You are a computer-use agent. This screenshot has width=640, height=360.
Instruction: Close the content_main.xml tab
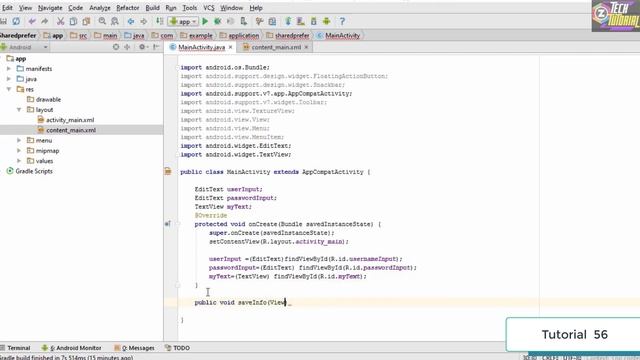pos(306,47)
